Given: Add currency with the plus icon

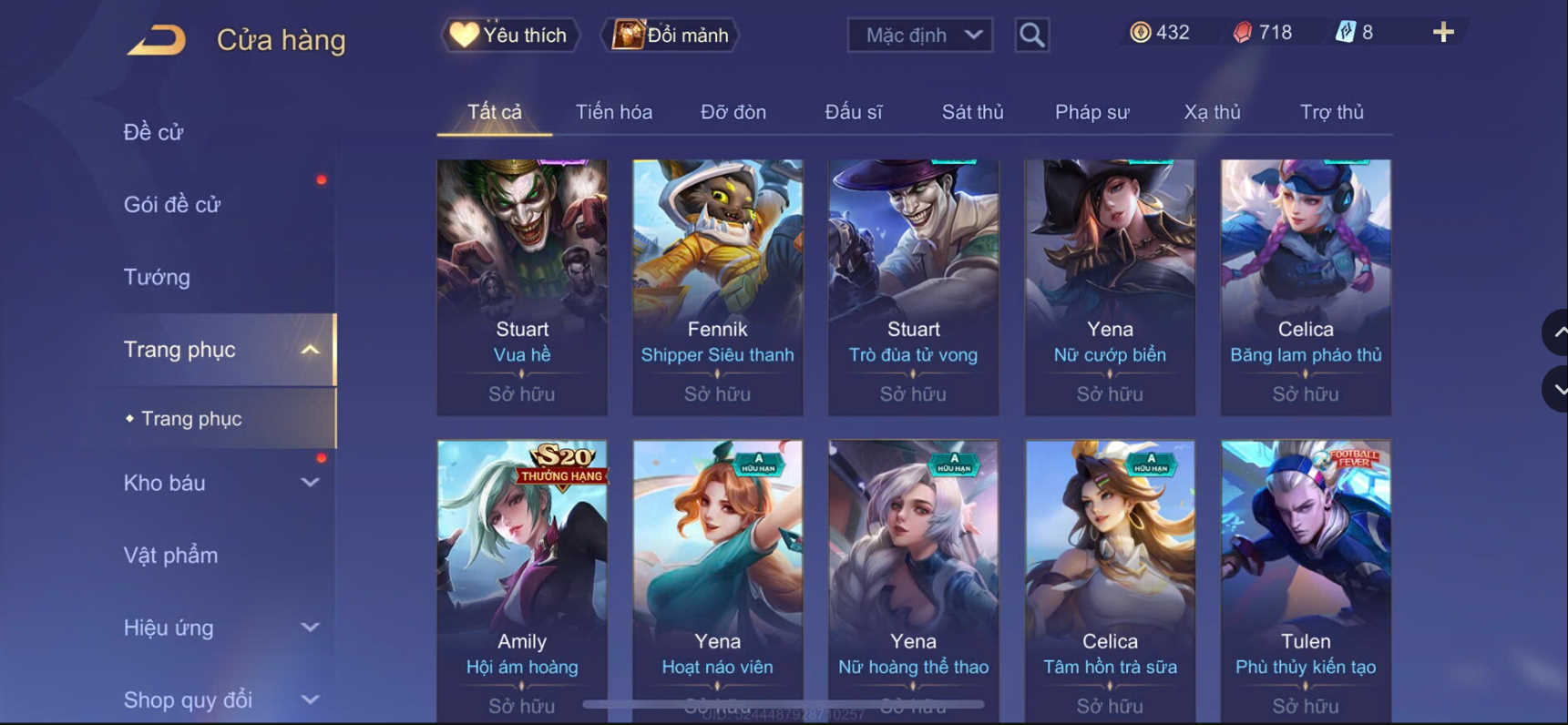Looking at the screenshot, I should (1443, 32).
